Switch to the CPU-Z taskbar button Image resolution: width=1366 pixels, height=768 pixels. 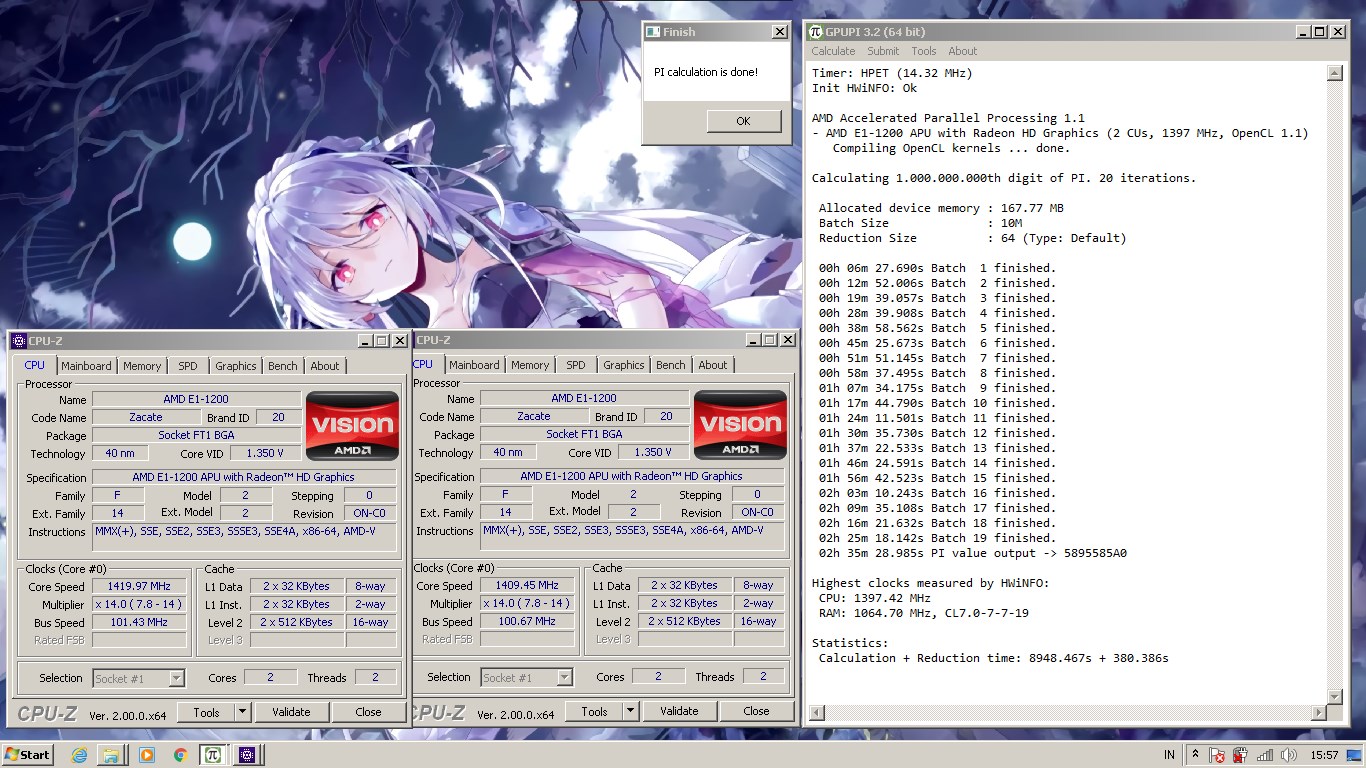point(247,755)
